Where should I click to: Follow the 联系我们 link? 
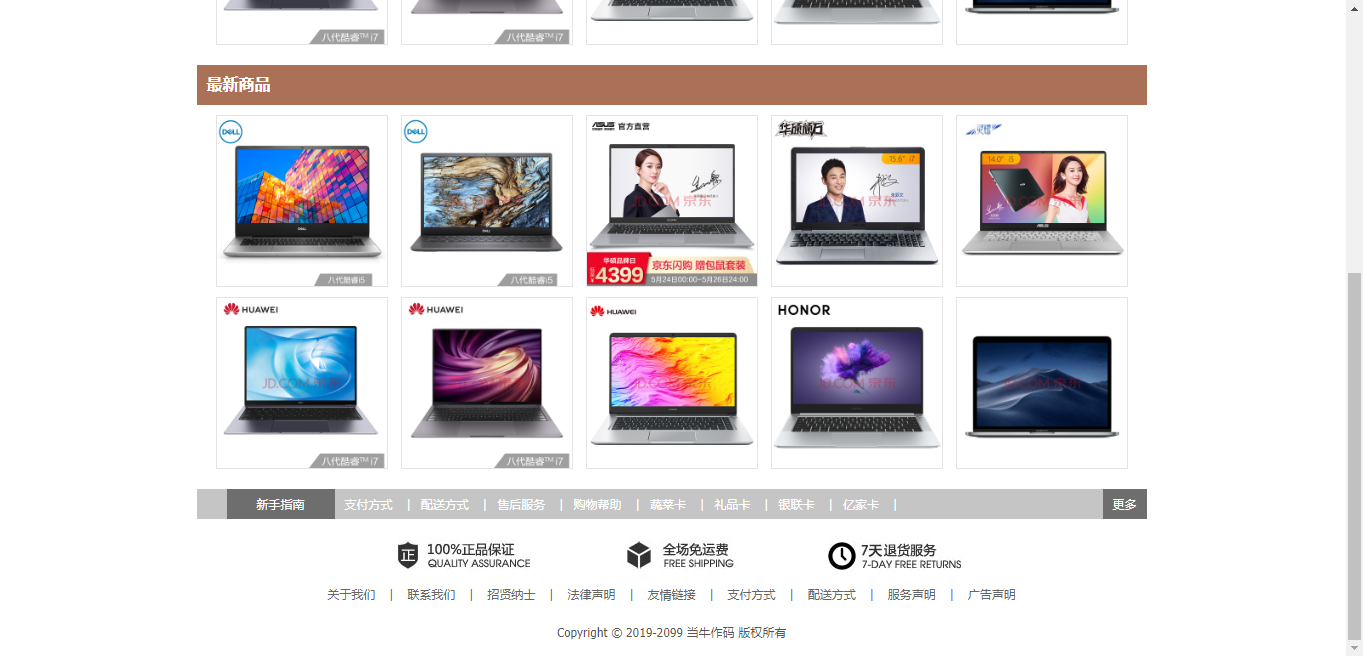[431, 595]
